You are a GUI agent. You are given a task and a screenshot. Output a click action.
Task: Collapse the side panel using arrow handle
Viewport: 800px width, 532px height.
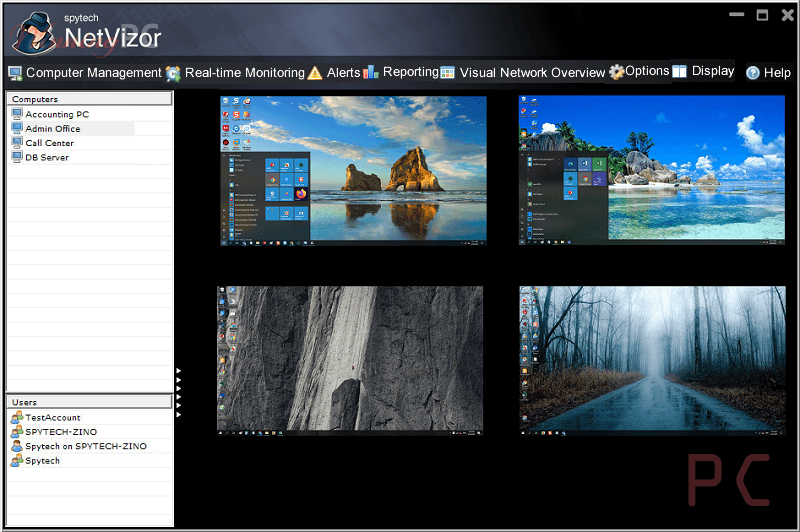pyautogui.click(x=179, y=393)
